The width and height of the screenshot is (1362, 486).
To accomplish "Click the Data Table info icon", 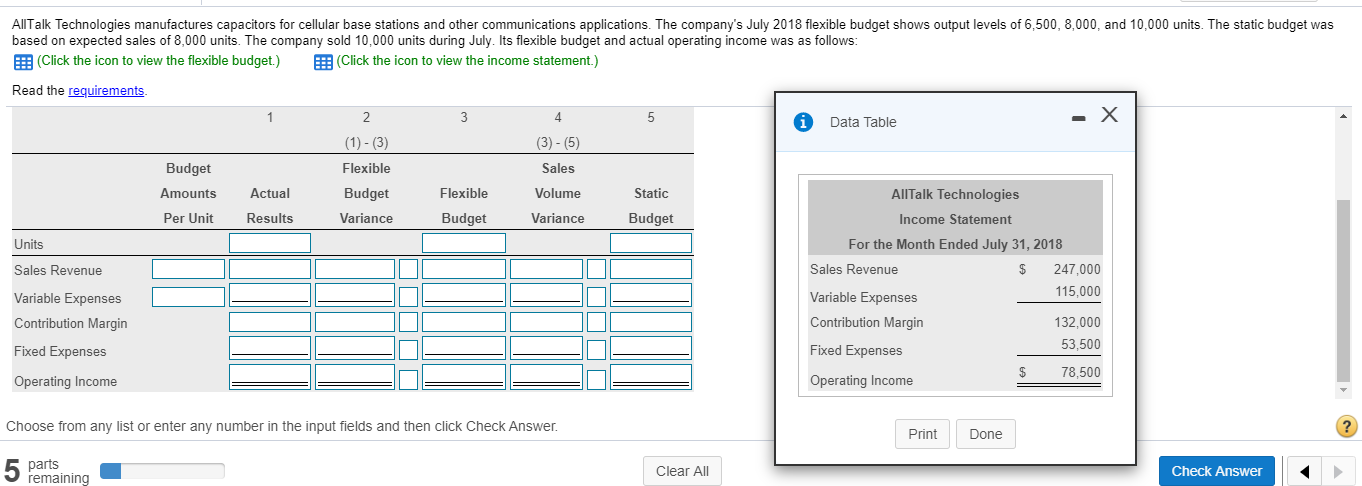I will 801,122.
